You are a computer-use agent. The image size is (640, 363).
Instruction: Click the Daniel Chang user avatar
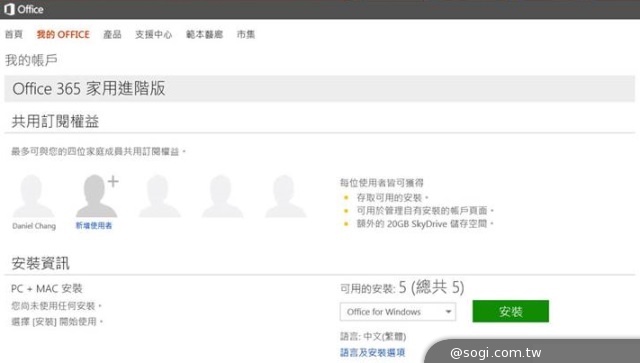33,196
